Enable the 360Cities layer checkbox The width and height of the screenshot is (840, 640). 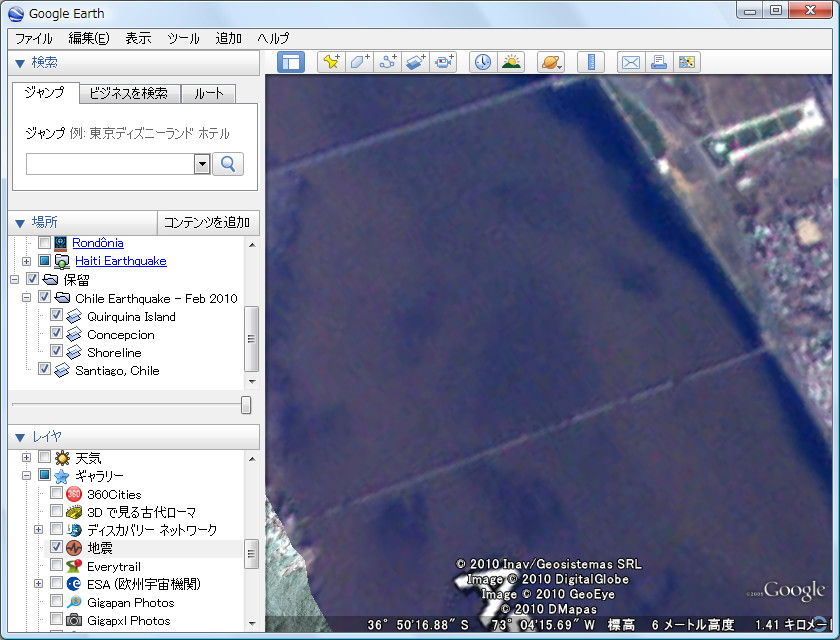(x=56, y=493)
